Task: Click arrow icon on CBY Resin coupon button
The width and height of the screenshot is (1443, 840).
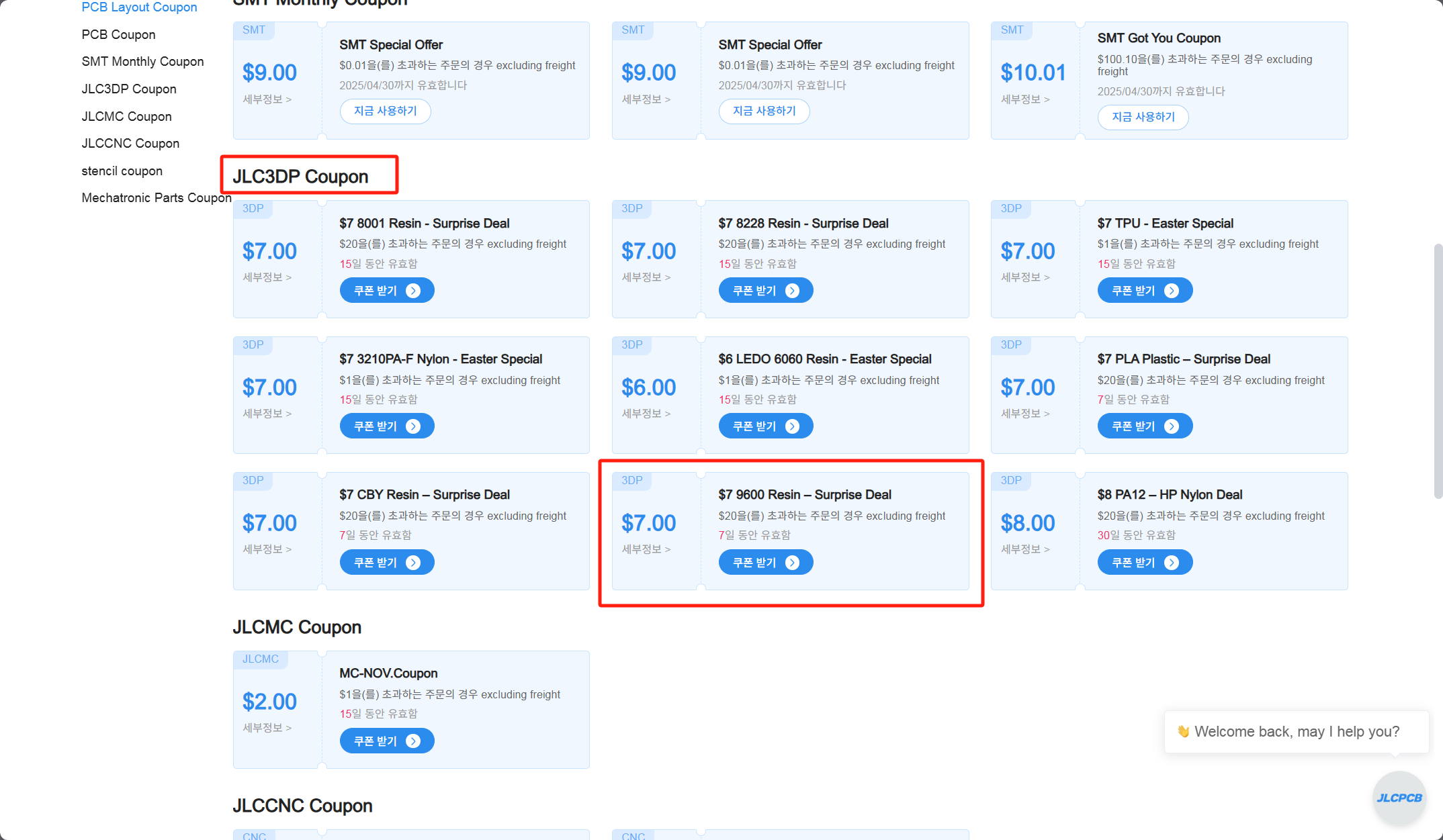Action: click(x=413, y=563)
